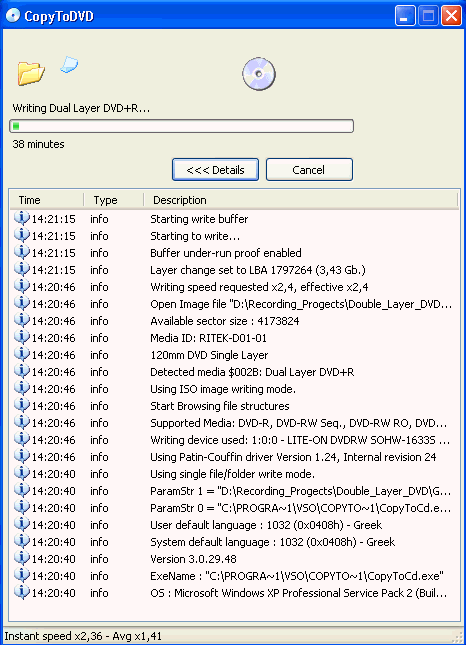Click the flying blue paper icon
This screenshot has height=645, width=466.
[x=69, y=65]
